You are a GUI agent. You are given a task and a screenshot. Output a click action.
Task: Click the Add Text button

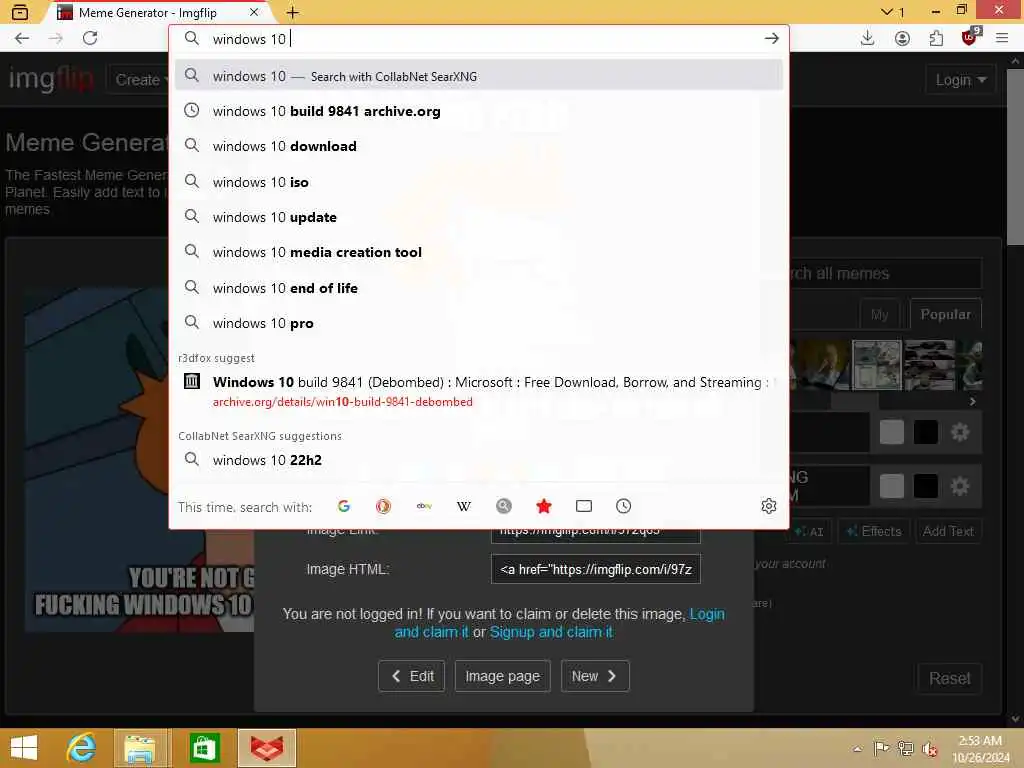click(x=948, y=531)
